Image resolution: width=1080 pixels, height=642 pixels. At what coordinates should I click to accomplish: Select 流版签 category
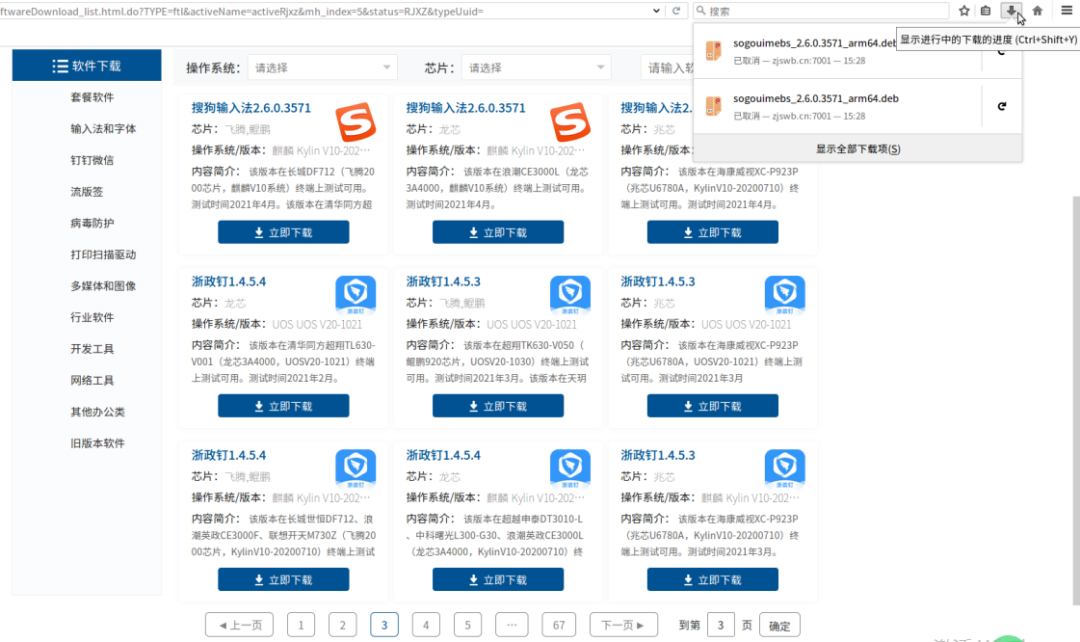tap(87, 191)
